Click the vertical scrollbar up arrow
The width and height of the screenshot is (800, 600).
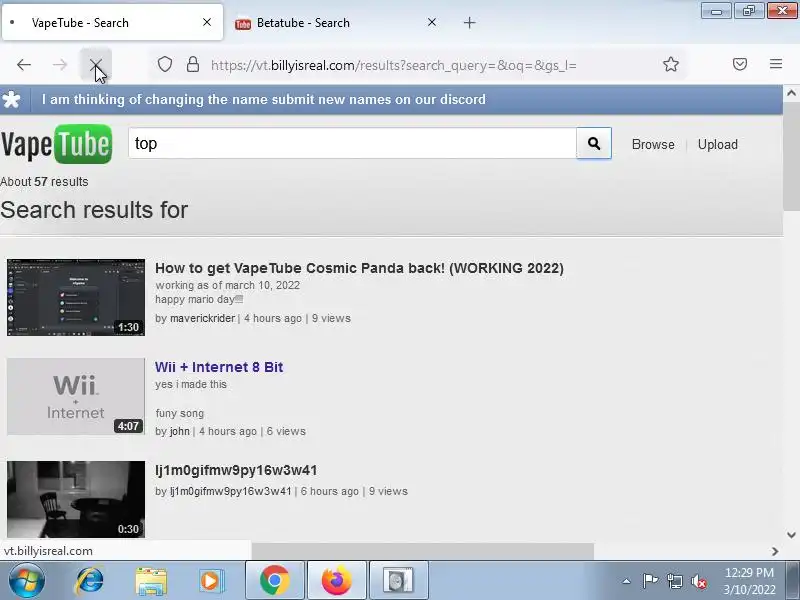click(x=791, y=93)
